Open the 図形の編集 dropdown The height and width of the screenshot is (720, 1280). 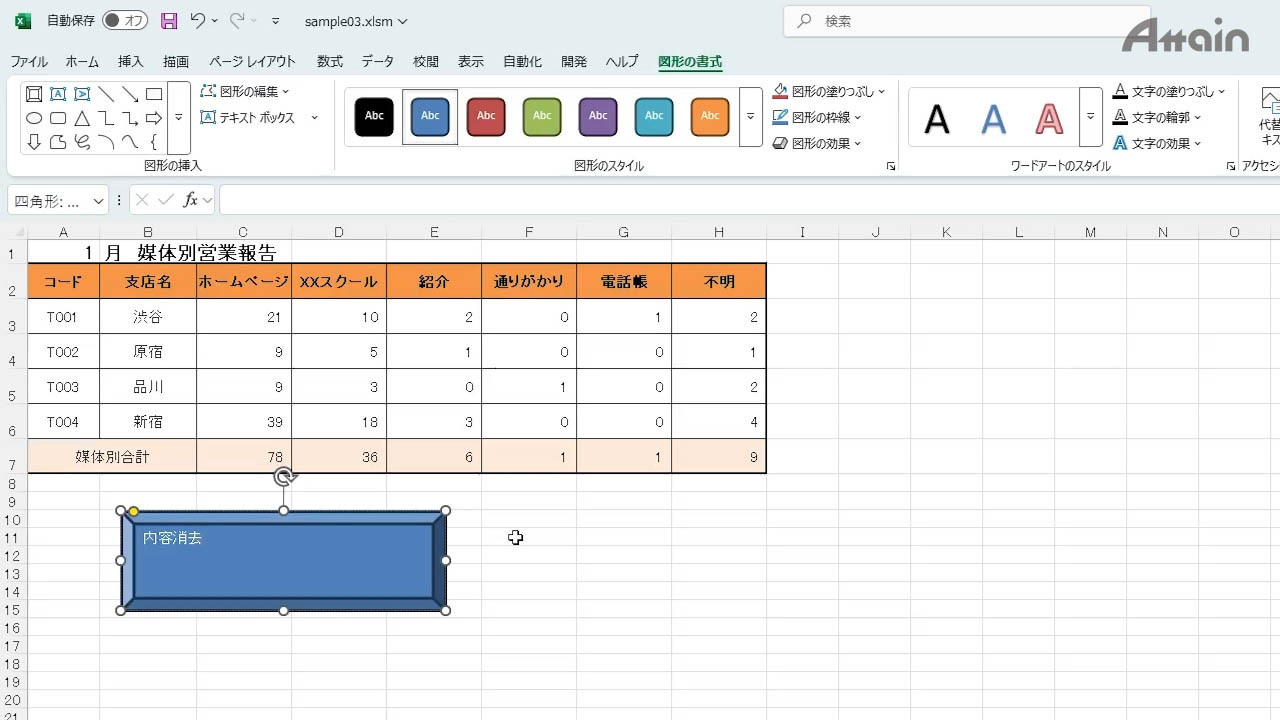tap(245, 91)
